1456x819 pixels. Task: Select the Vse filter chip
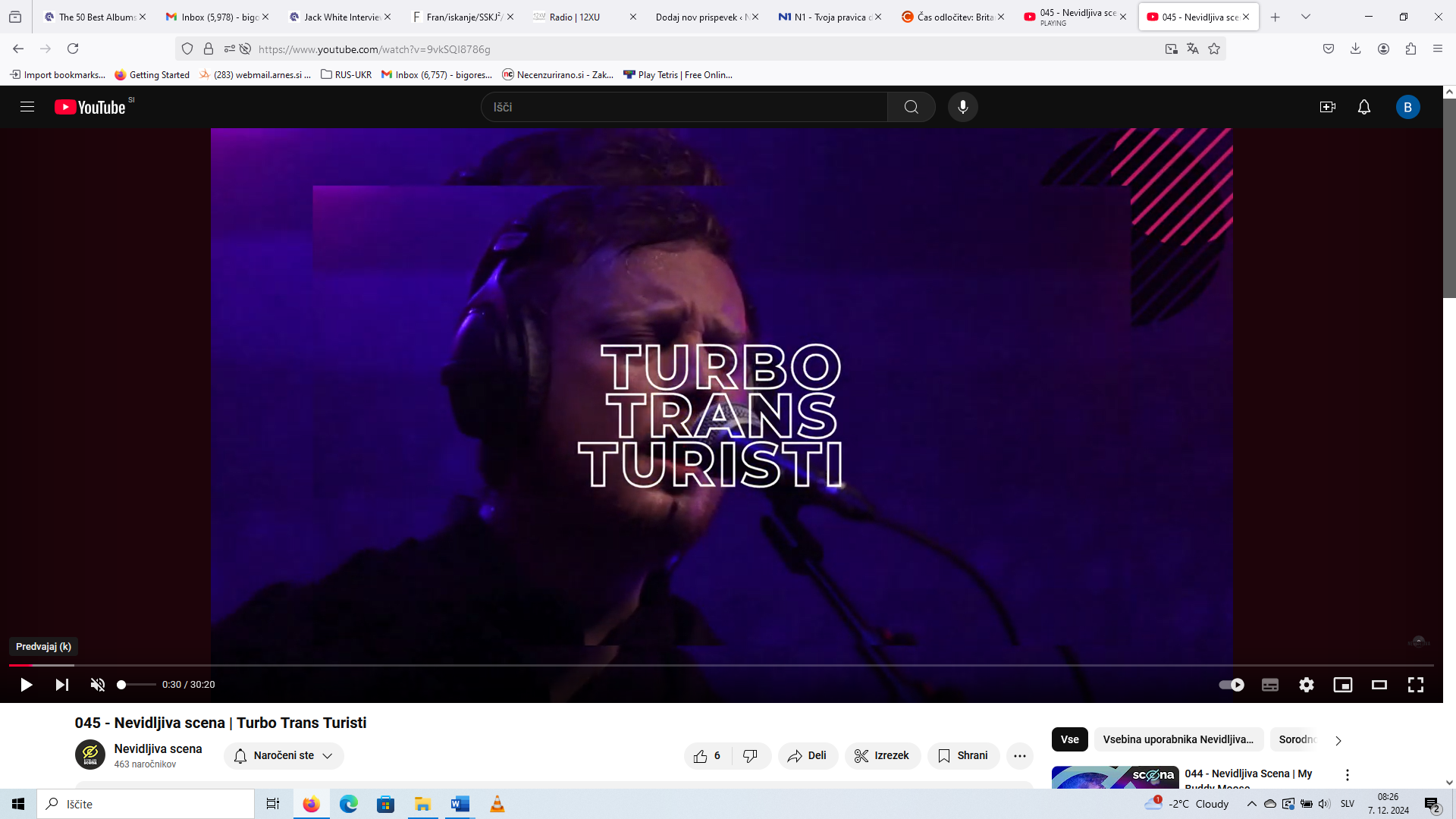click(x=1069, y=739)
